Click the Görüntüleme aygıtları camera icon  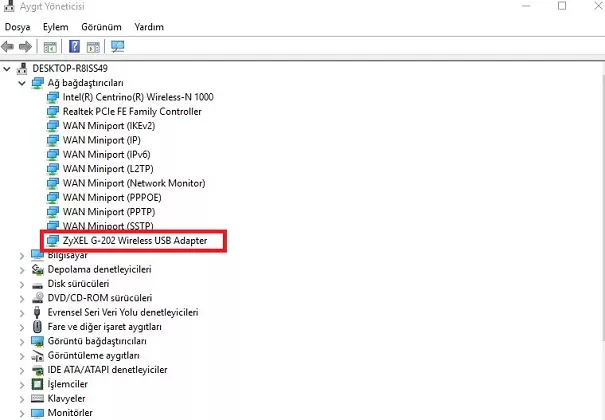37,355
